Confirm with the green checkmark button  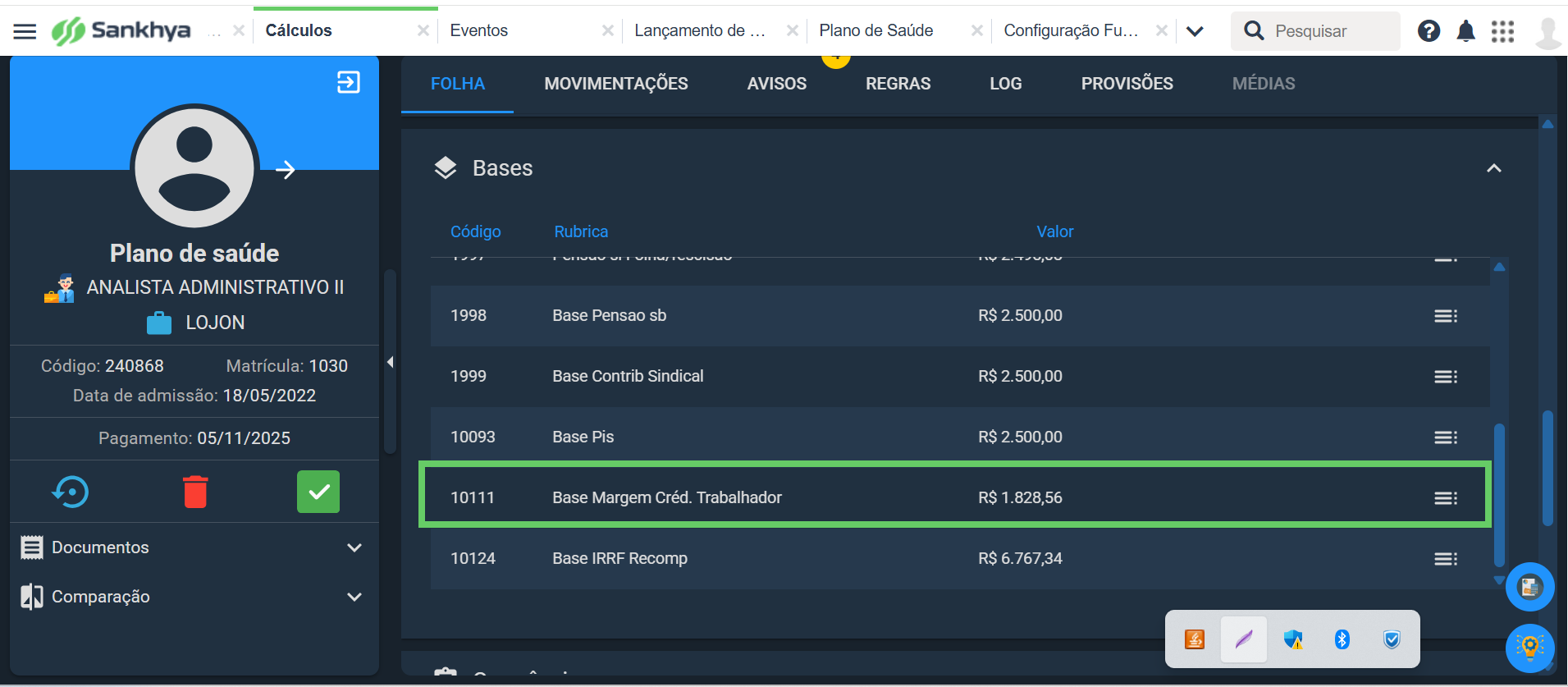[318, 492]
